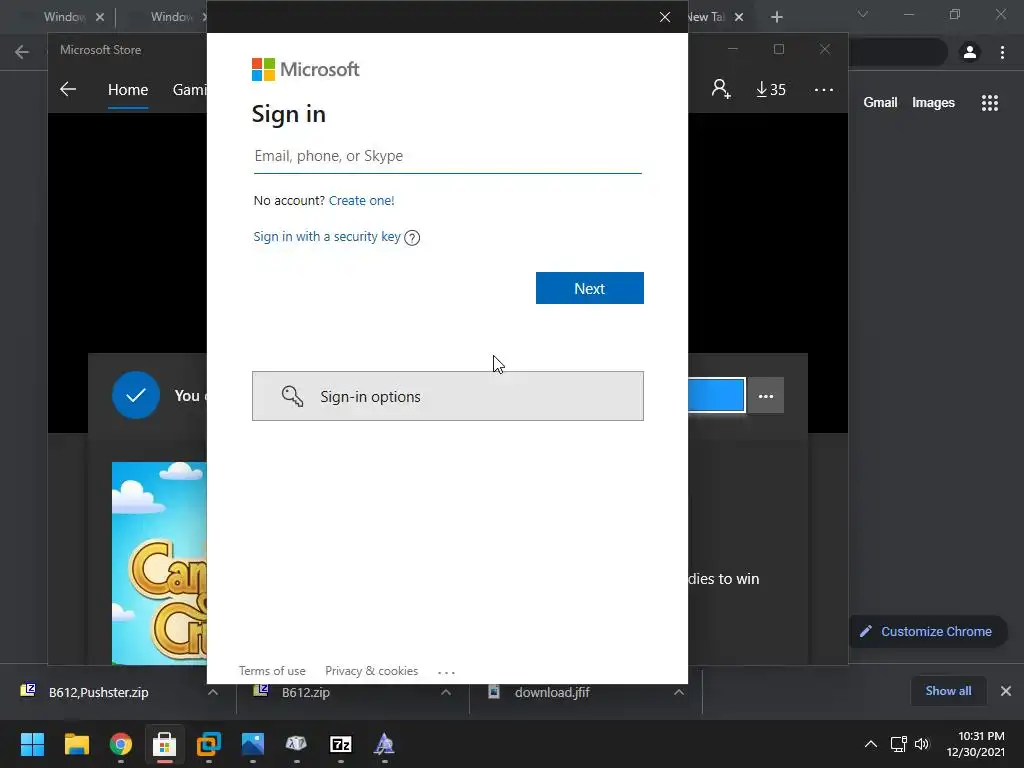
Task: Open more footer options ellipsis in sign-in dialog
Action: (446, 672)
